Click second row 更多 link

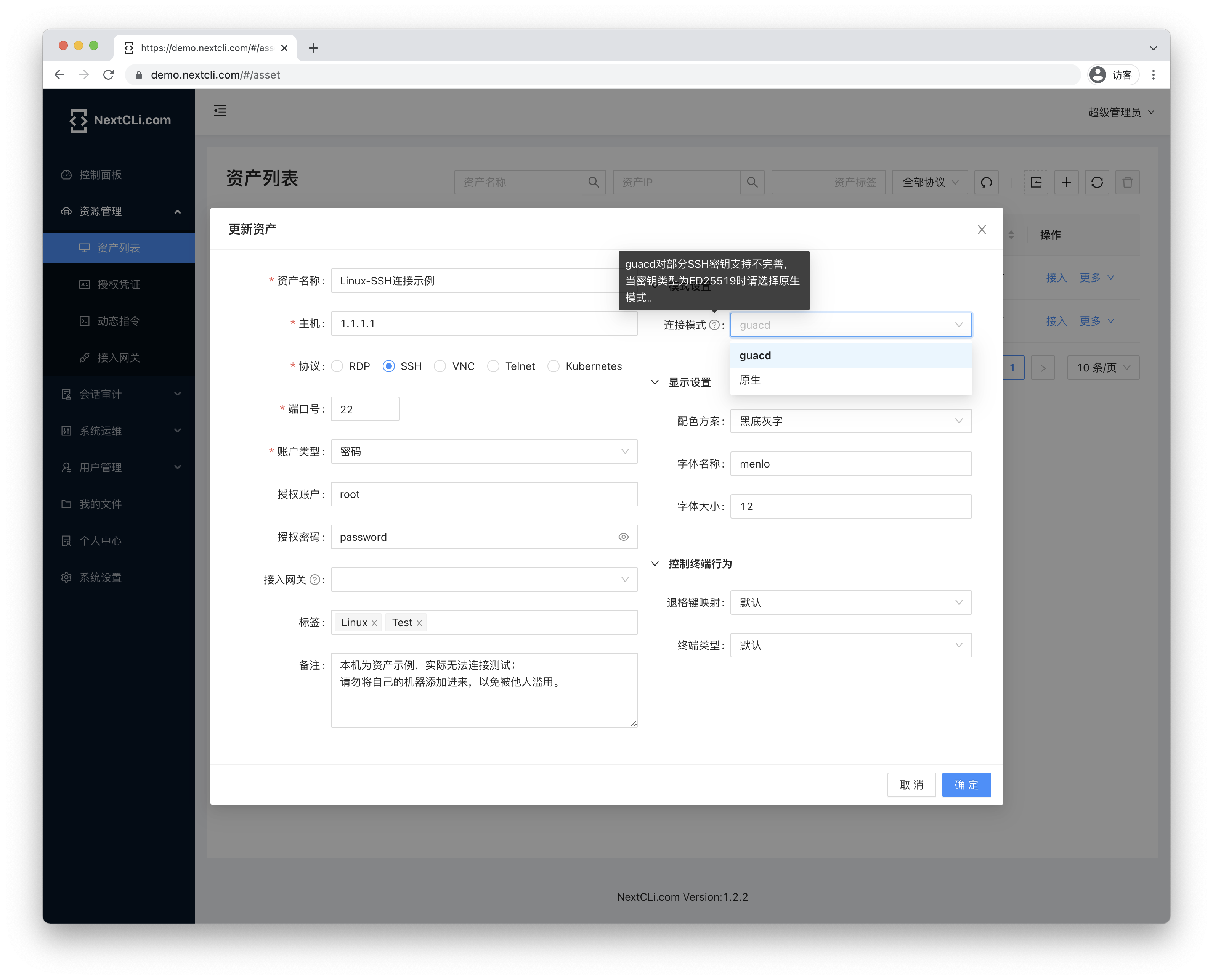click(x=1096, y=321)
